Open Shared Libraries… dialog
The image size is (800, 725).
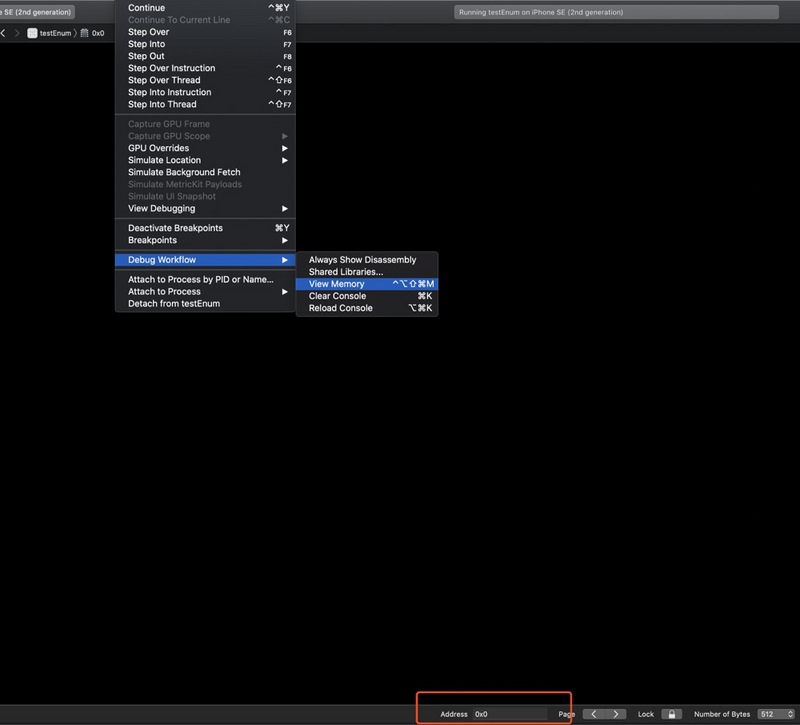click(x=345, y=272)
